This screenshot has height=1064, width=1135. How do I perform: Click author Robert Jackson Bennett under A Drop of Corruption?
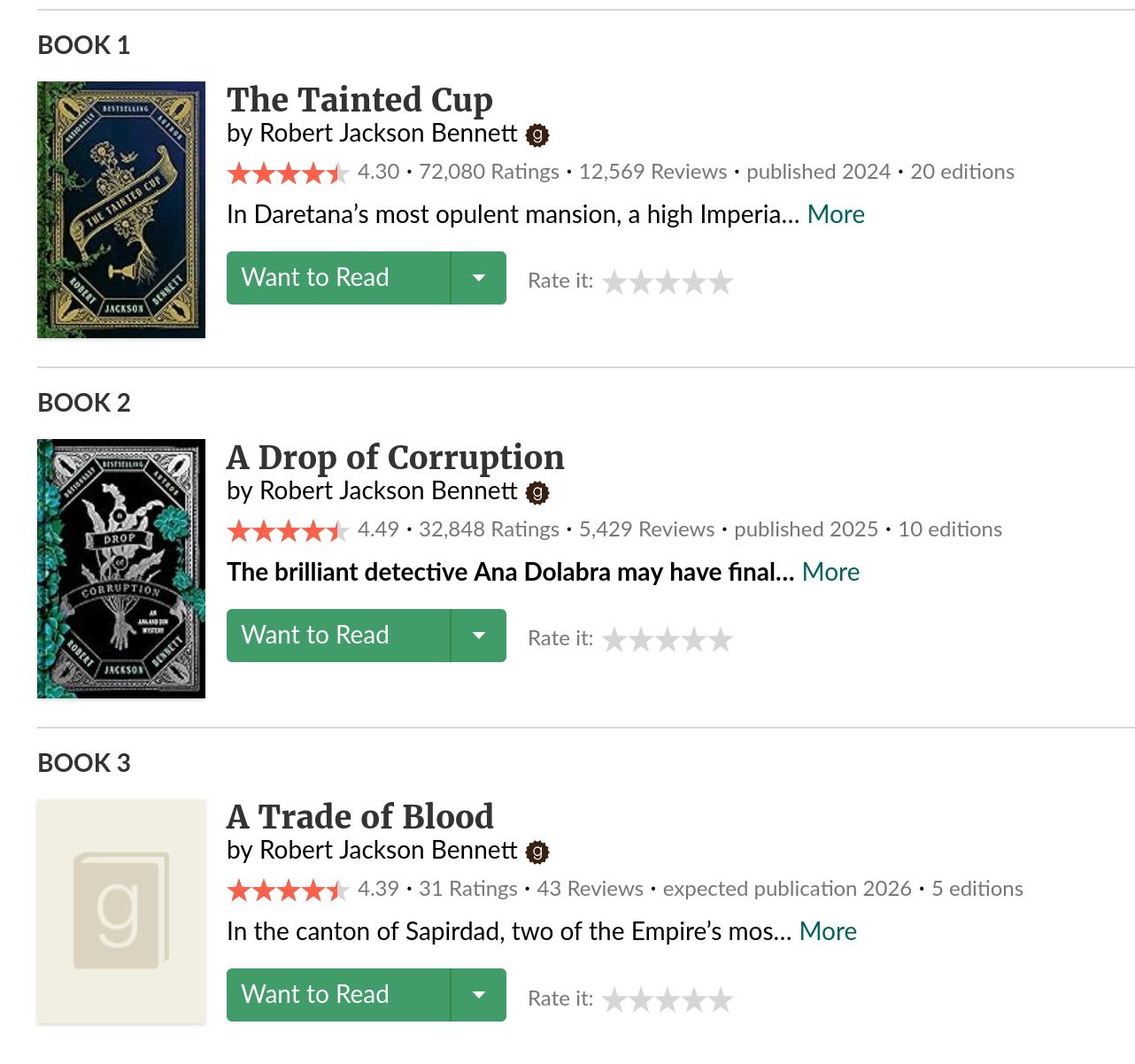tap(388, 491)
